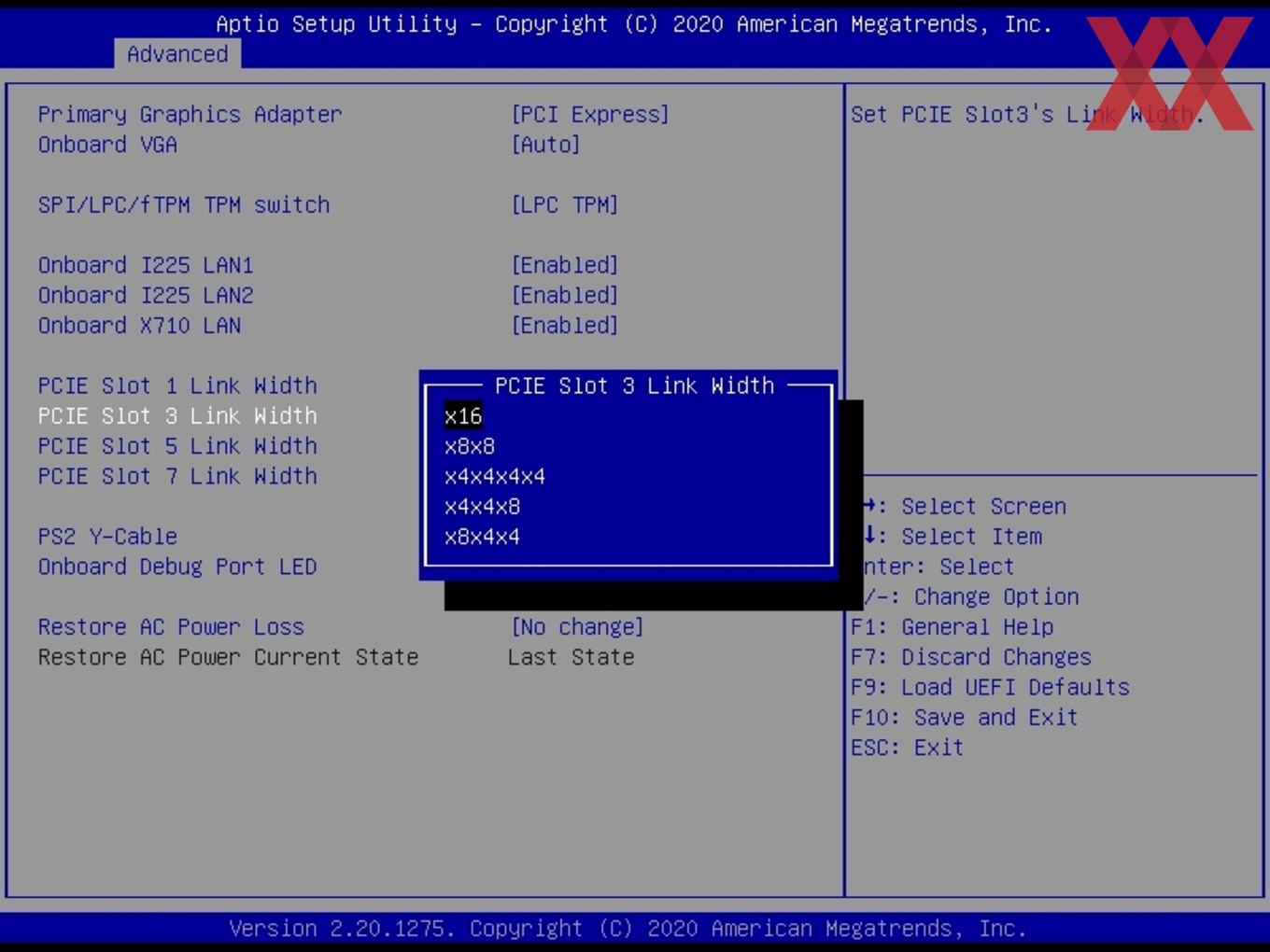Select Onboard I225 LAN1 setting
This screenshot has width=1270, height=952.
point(146,265)
